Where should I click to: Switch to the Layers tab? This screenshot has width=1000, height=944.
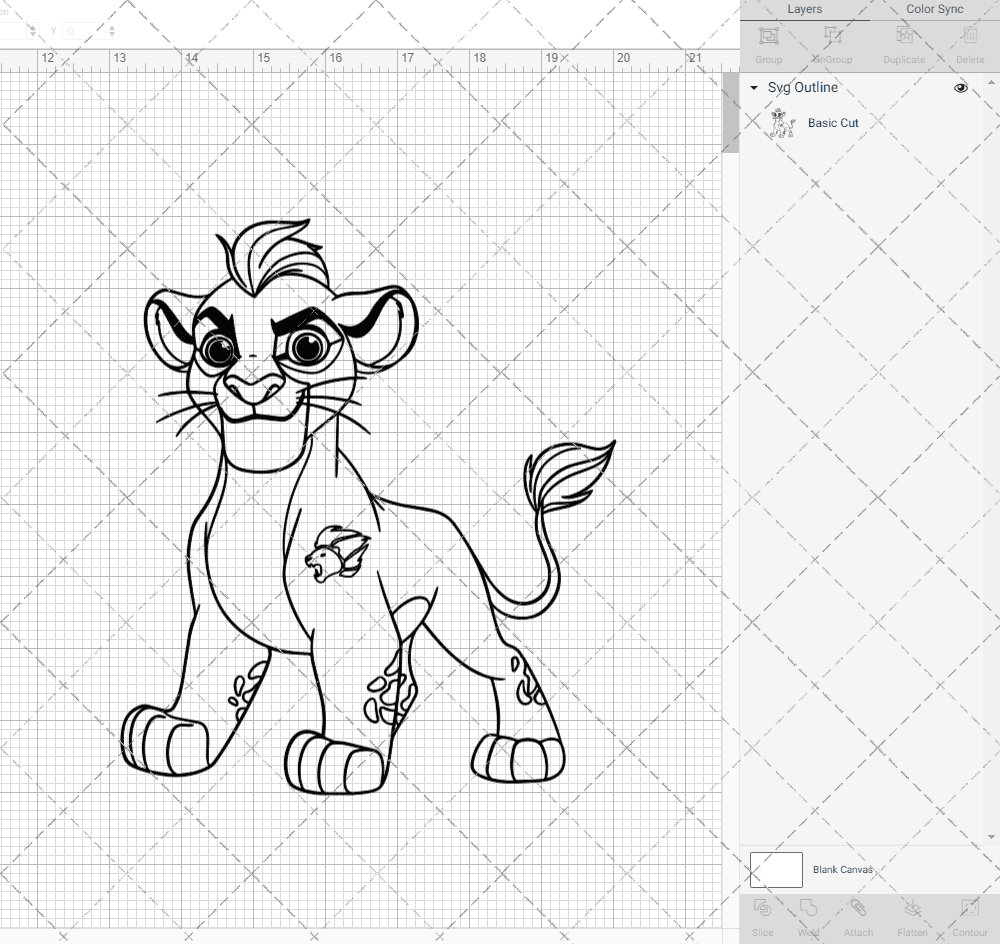click(x=804, y=9)
